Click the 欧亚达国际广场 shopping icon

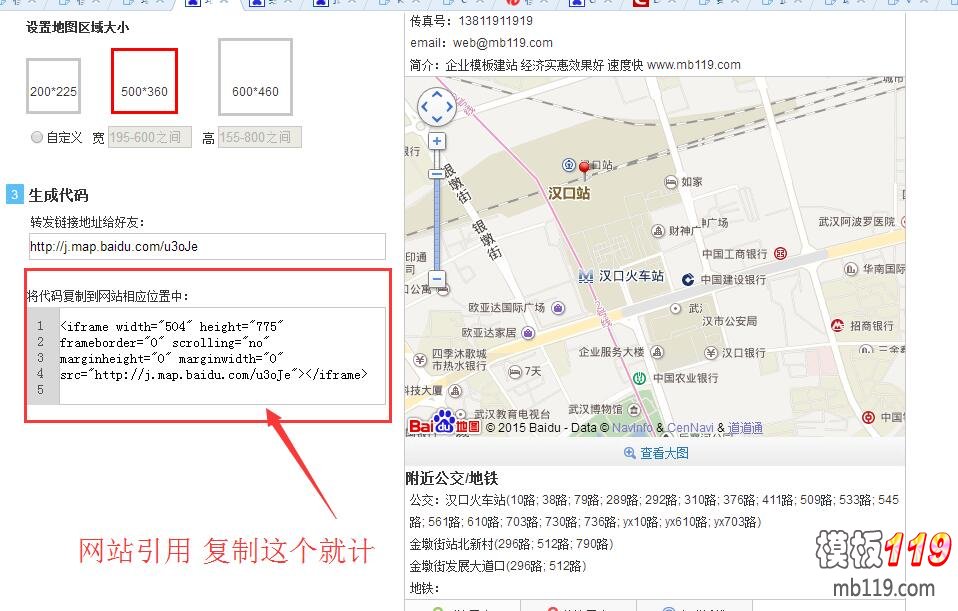click(x=558, y=308)
